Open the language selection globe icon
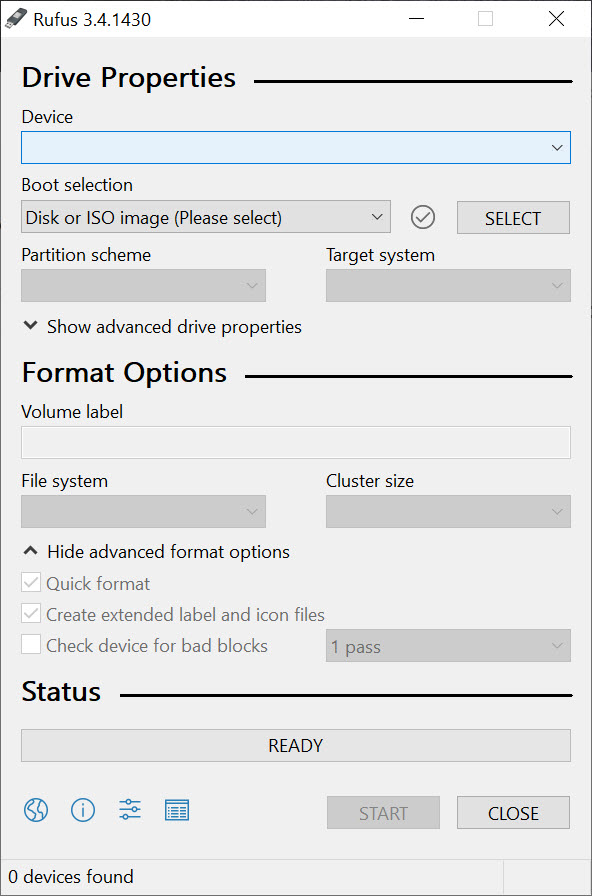This screenshot has height=896, width=592. (35, 810)
